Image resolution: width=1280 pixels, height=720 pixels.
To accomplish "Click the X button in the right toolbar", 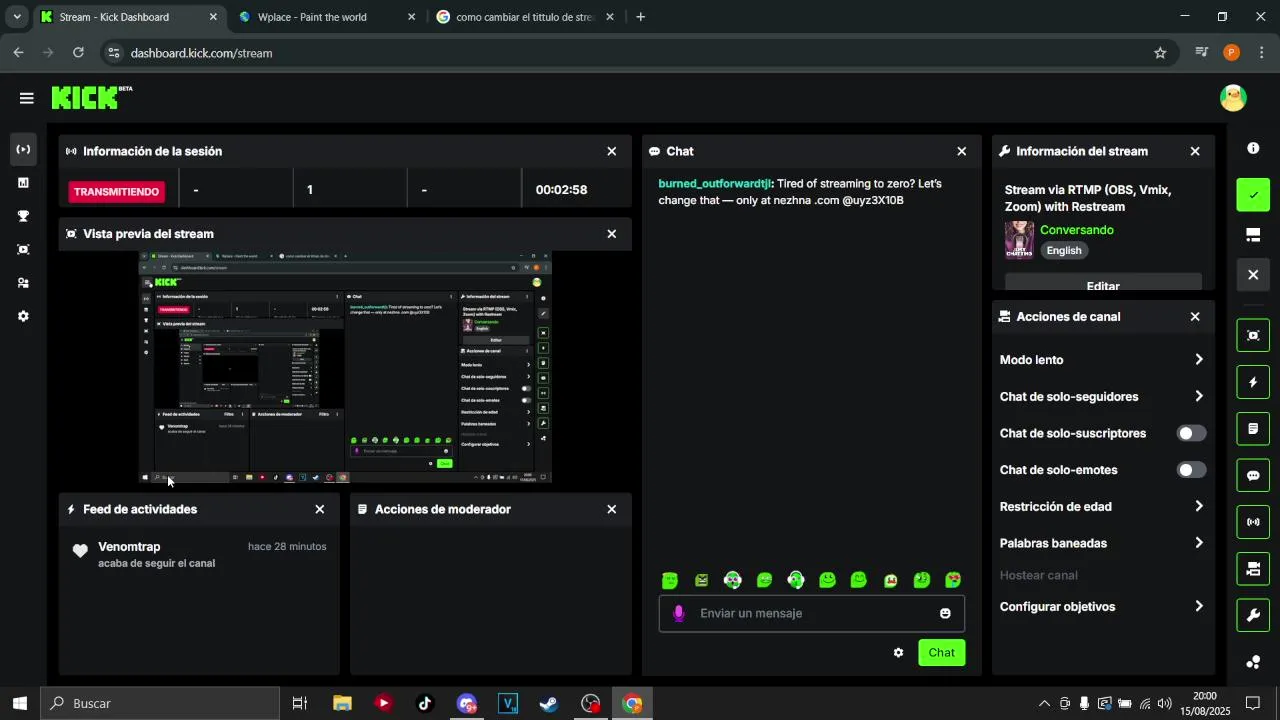I will (x=1253, y=275).
